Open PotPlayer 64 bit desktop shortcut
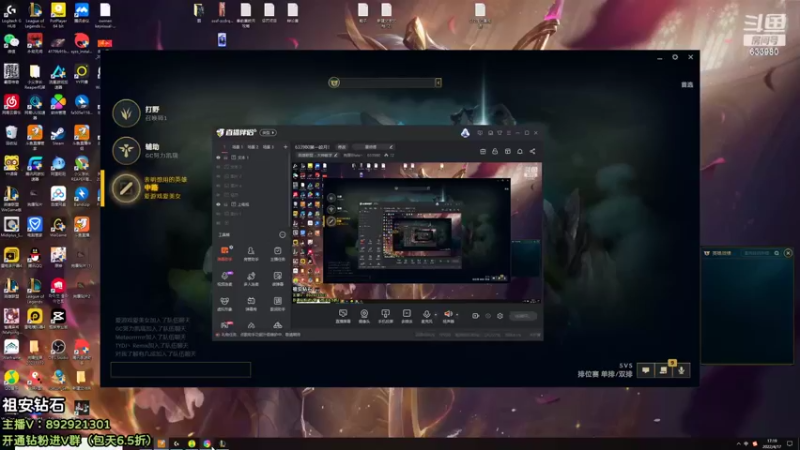 [x=58, y=14]
